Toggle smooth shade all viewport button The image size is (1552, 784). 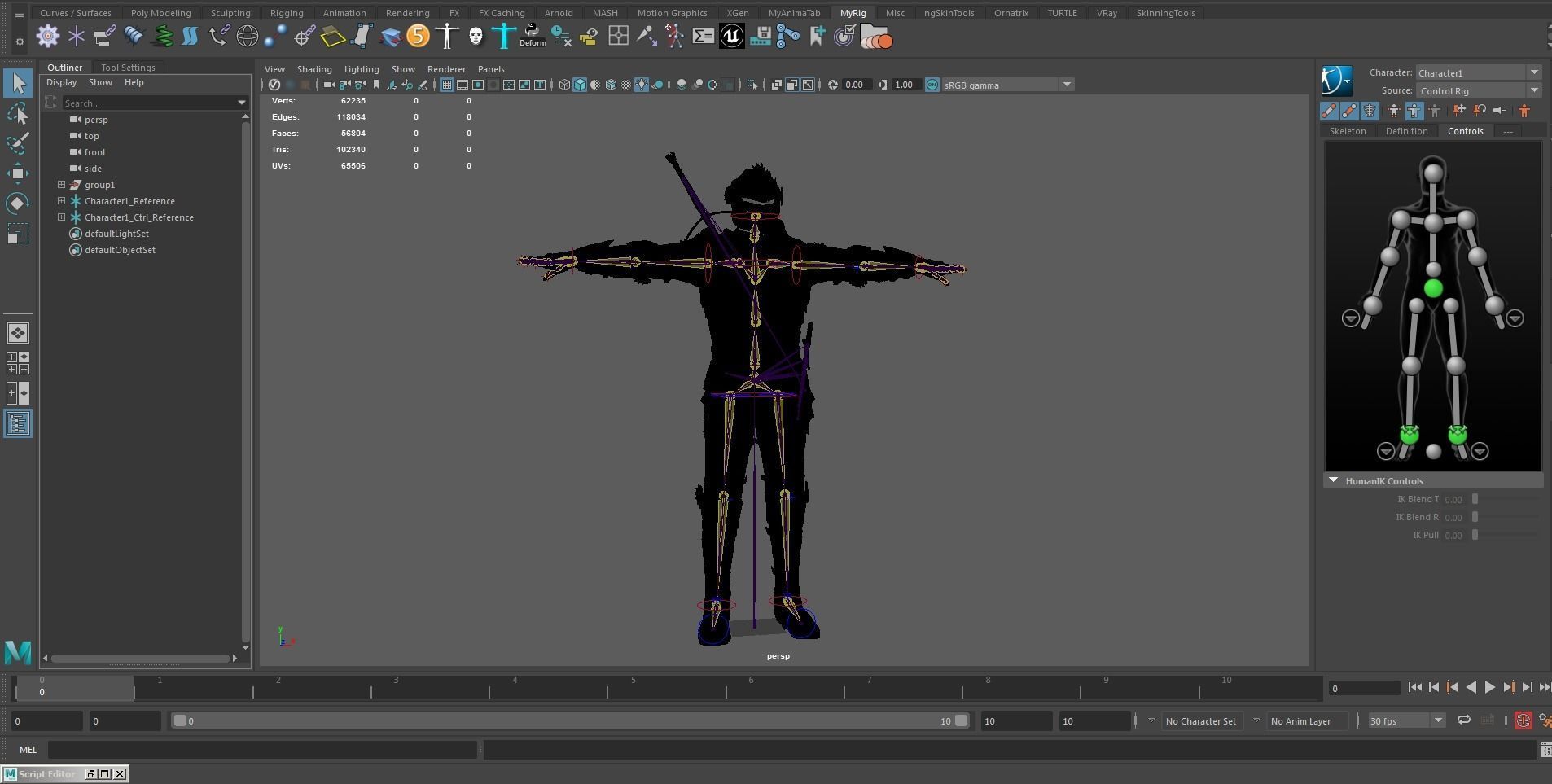tap(580, 85)
